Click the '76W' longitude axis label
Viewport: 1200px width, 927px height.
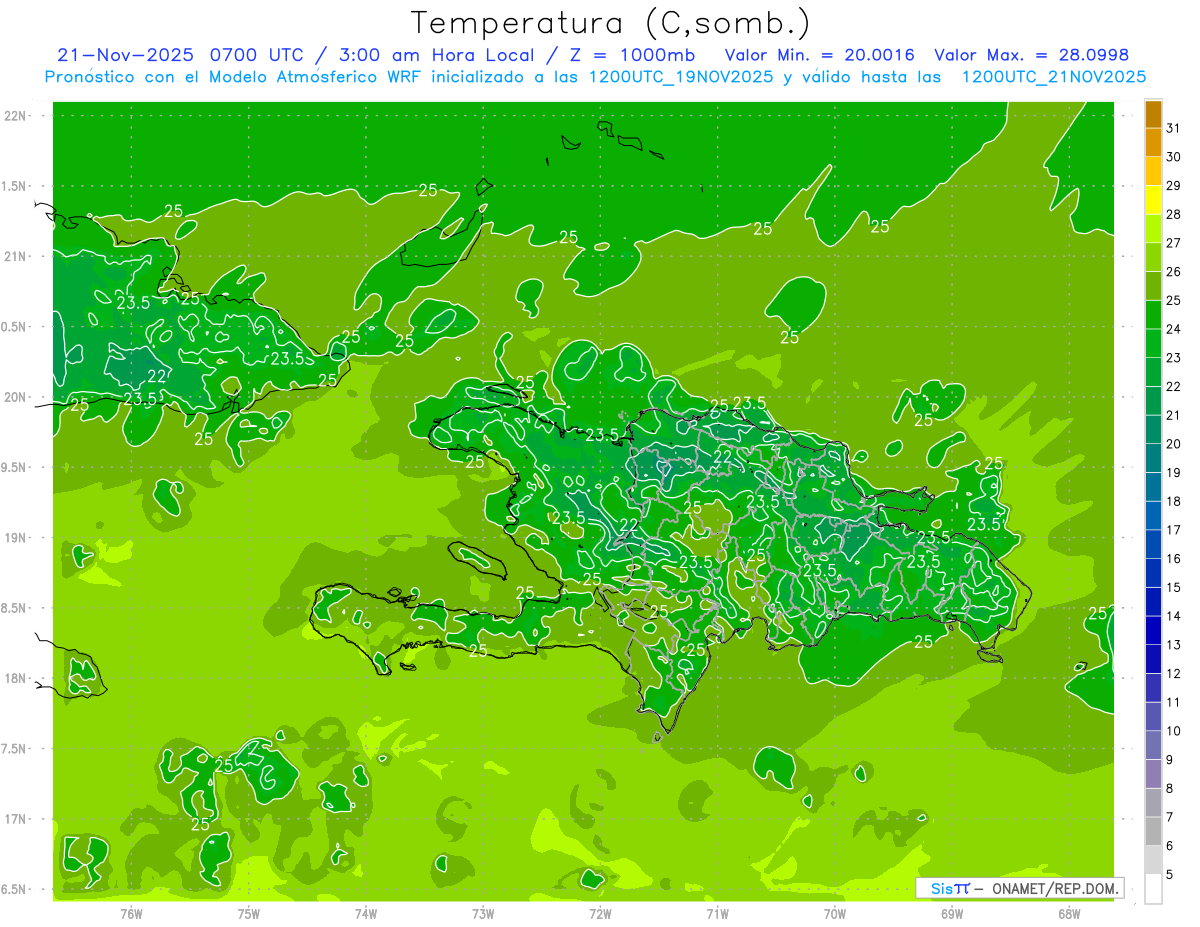pyautogui.click(x=131, y=913)
